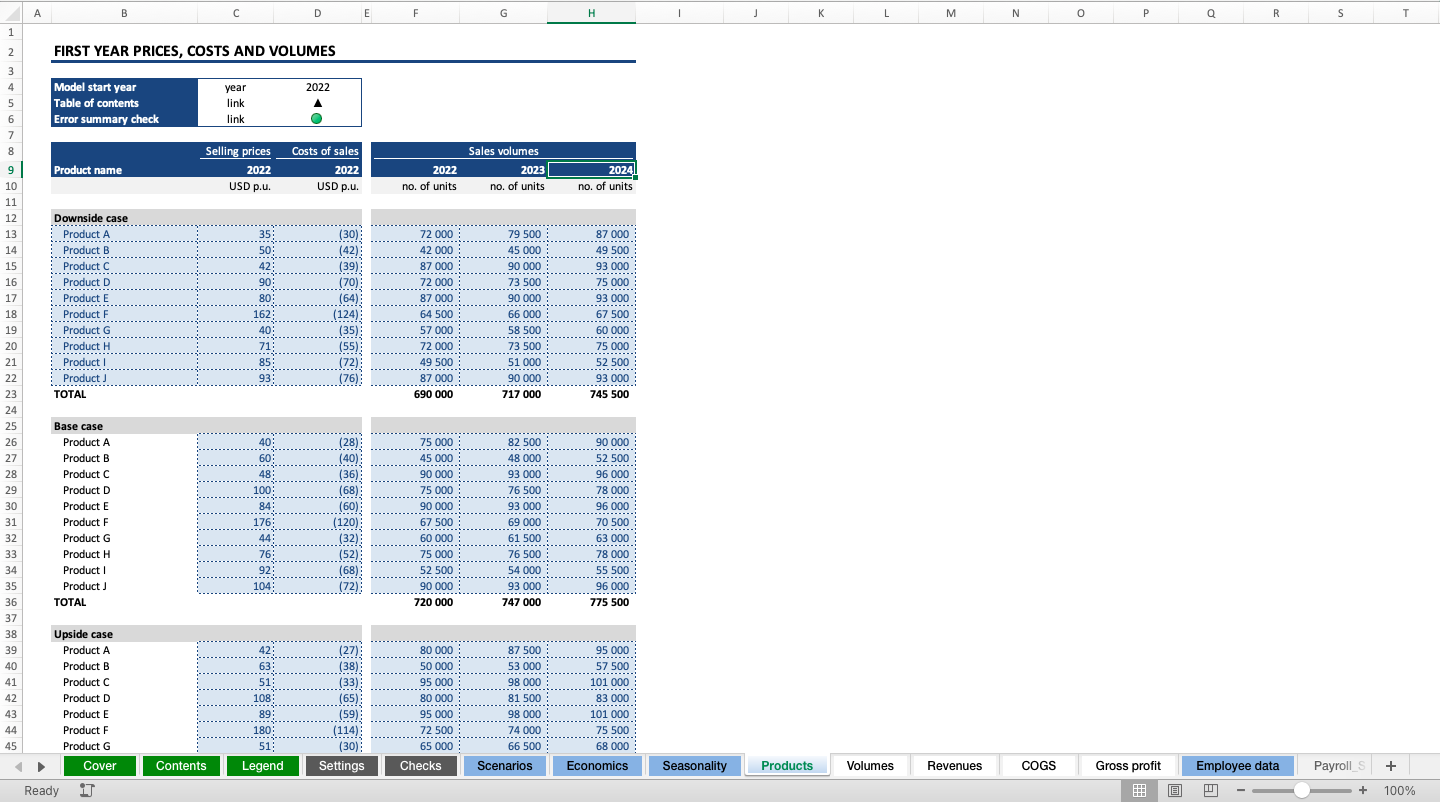Click the zoom in plus button
This screenshot has width=1440, height=802.
[1362, 790]
